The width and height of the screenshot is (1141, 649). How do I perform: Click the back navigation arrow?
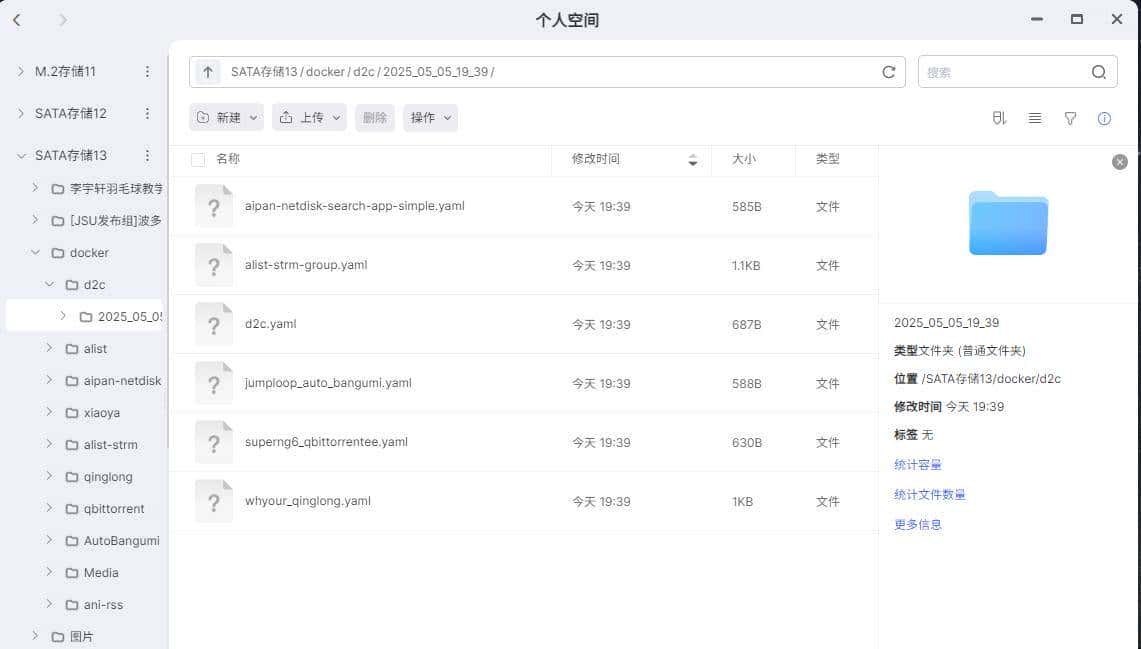(18, 19)
